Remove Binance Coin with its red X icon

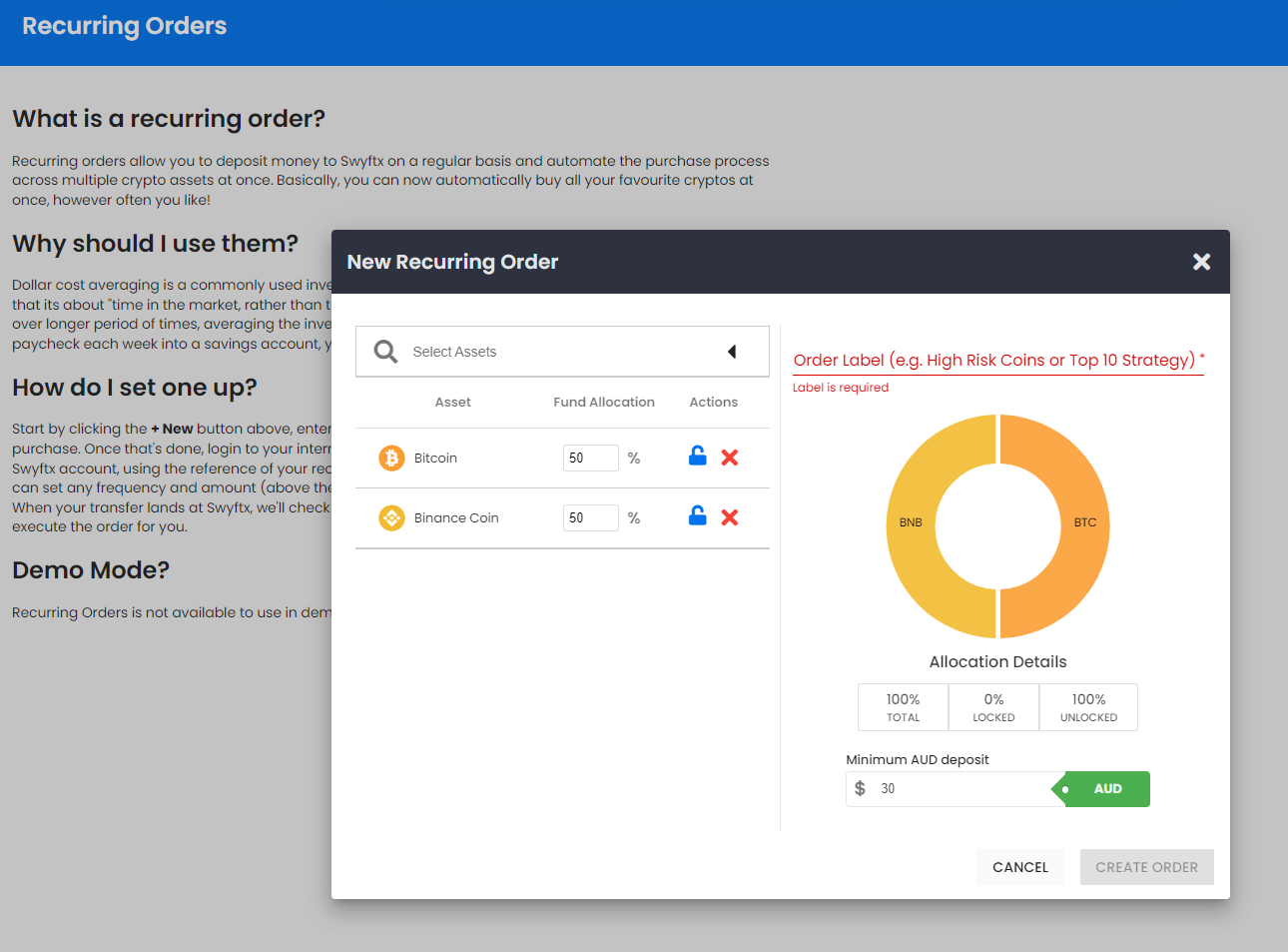click(x=730, y=517)
